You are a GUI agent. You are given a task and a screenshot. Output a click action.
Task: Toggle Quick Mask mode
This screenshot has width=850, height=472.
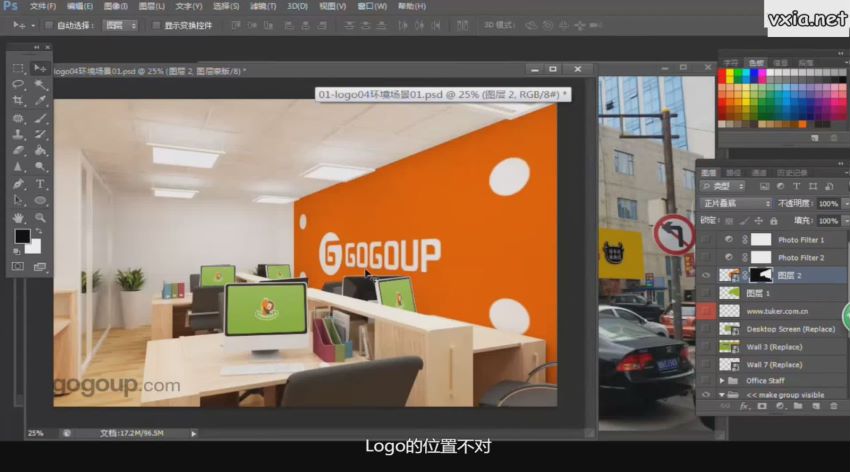coord(18,267)
